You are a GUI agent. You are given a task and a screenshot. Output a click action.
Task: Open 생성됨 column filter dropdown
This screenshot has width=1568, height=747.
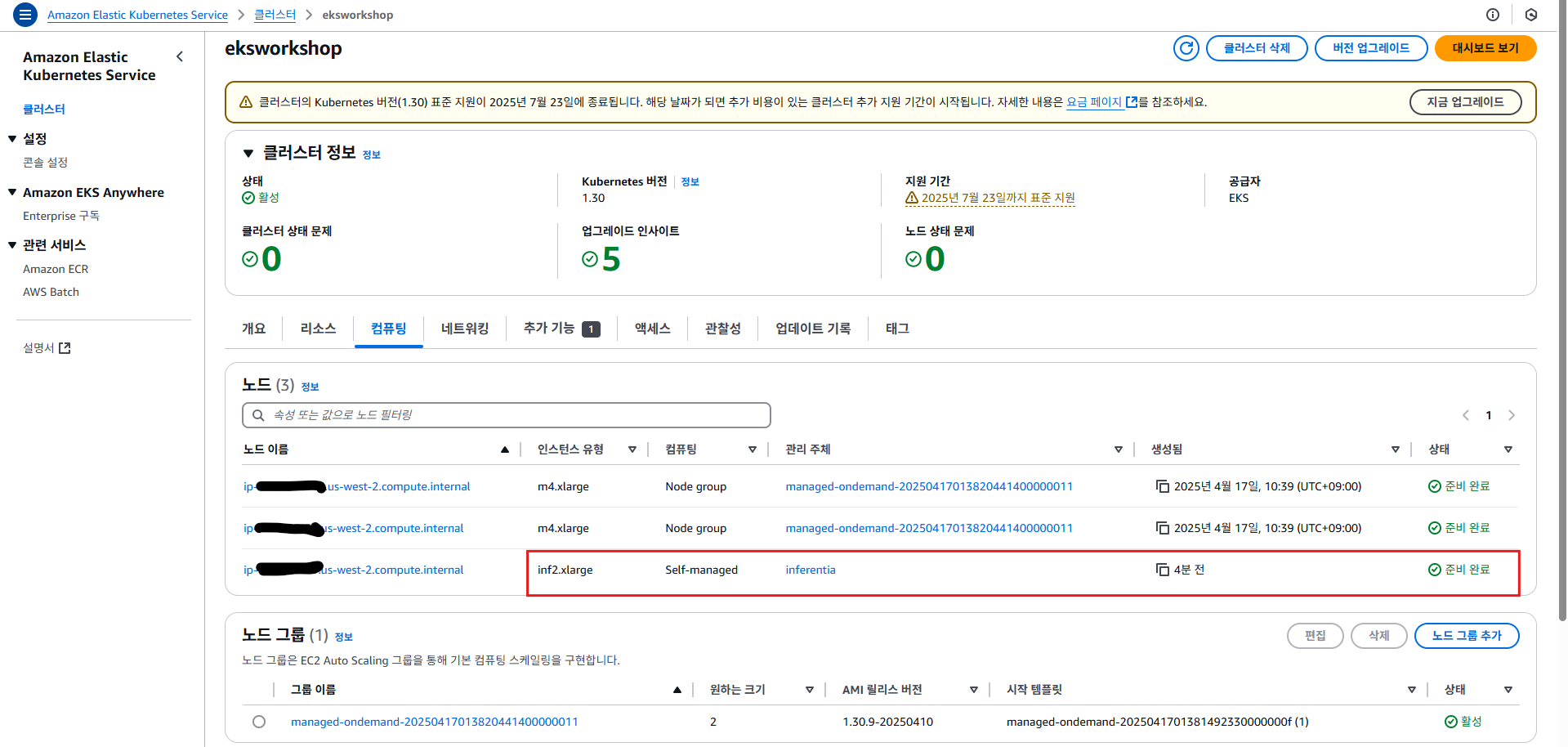1396,450
